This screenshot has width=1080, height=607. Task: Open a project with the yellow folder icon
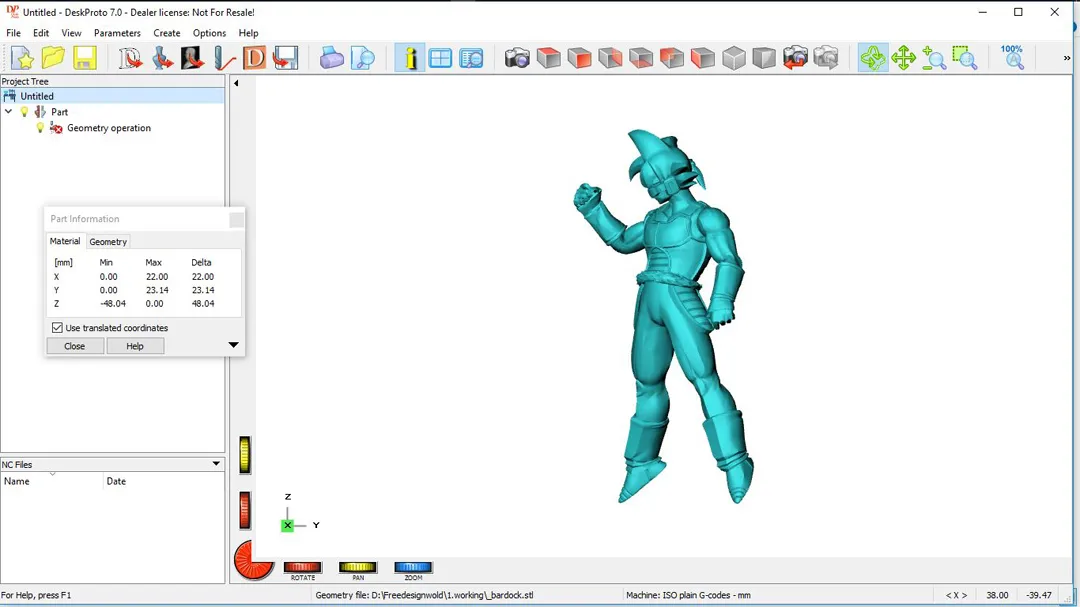[53, 58]
